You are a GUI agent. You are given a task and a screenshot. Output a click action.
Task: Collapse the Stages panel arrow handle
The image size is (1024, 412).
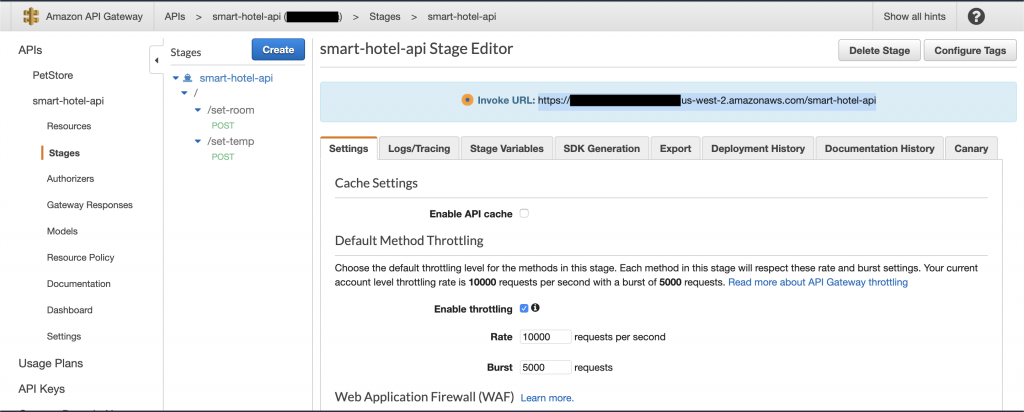(x=156, y=61)
